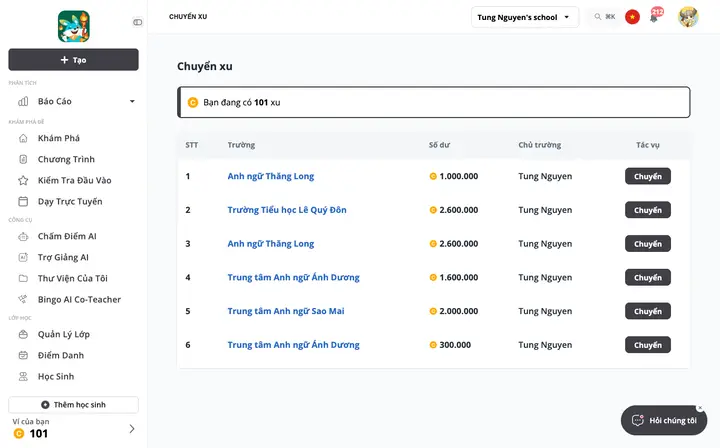Open Chương Trình program icon
The height and width of the screenshot is (448, 720).
[x=23, y=159]
